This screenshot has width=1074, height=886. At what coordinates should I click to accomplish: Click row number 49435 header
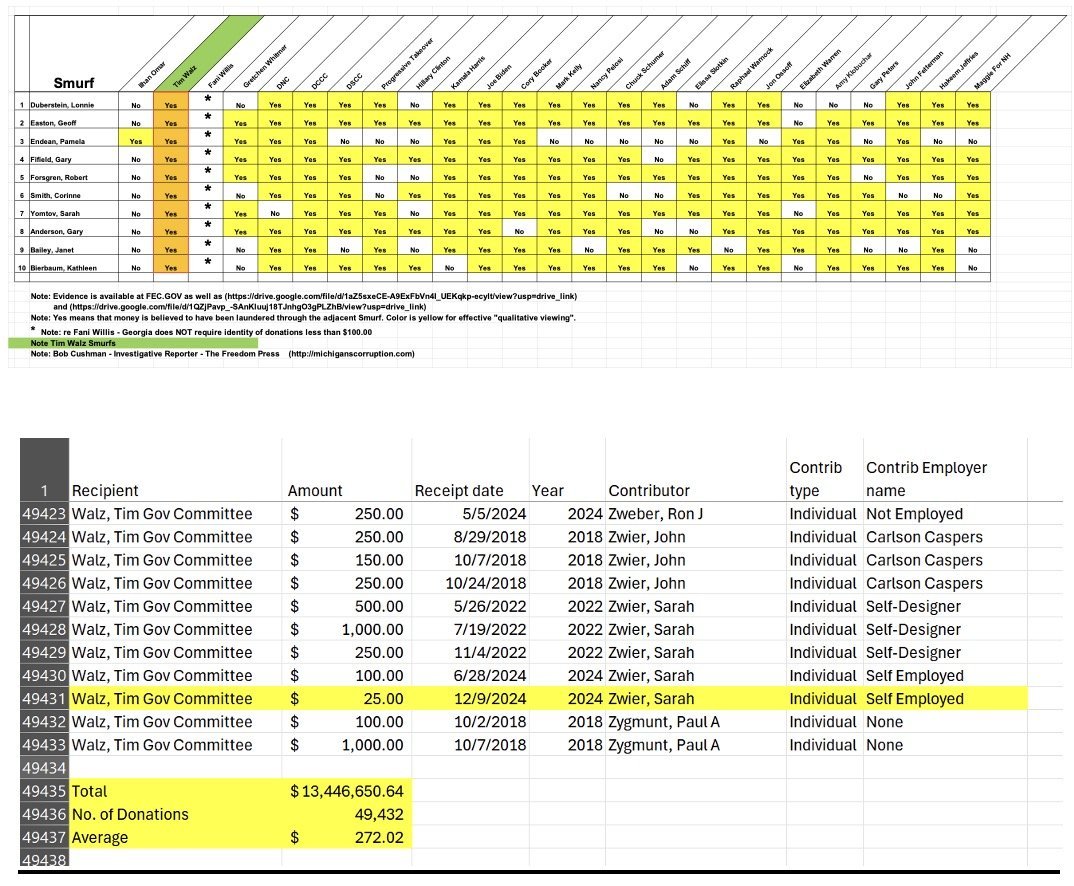(43, 791)
